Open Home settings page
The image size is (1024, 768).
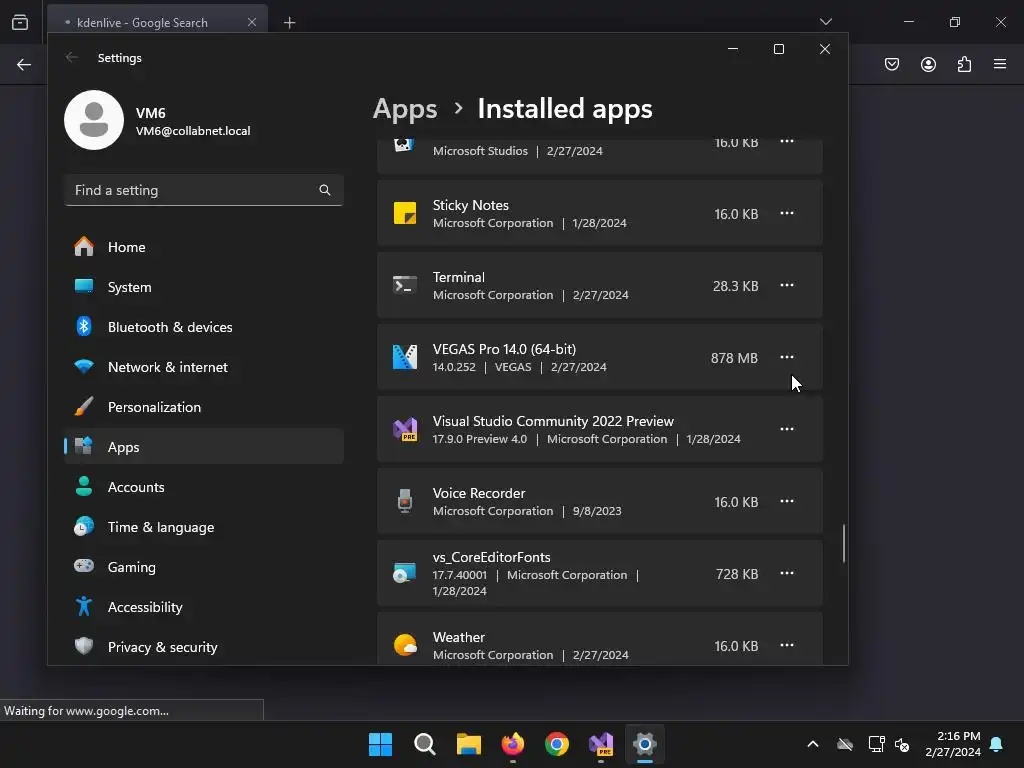pyautogui.click(x=204, y=247)
